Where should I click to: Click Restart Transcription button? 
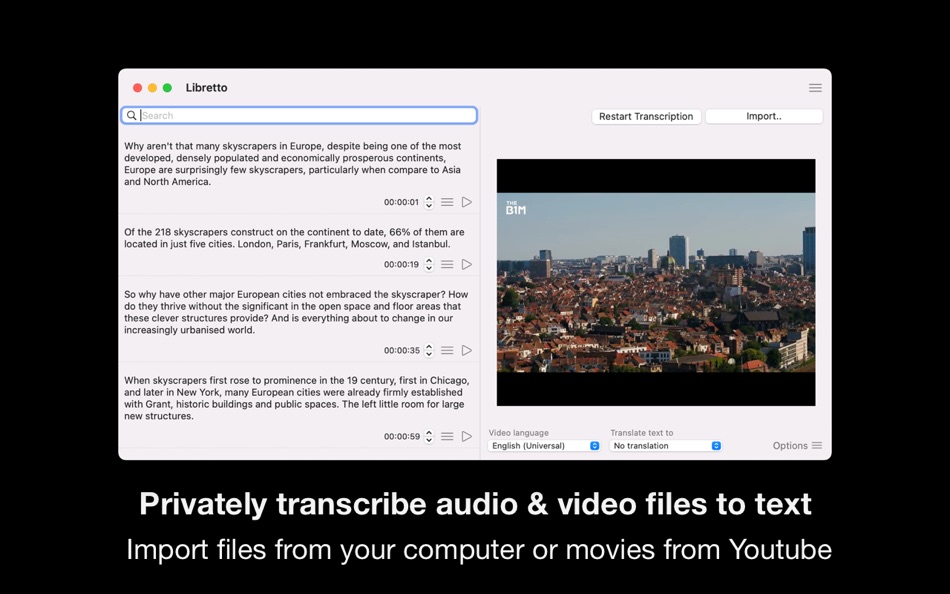click(646, 116)
